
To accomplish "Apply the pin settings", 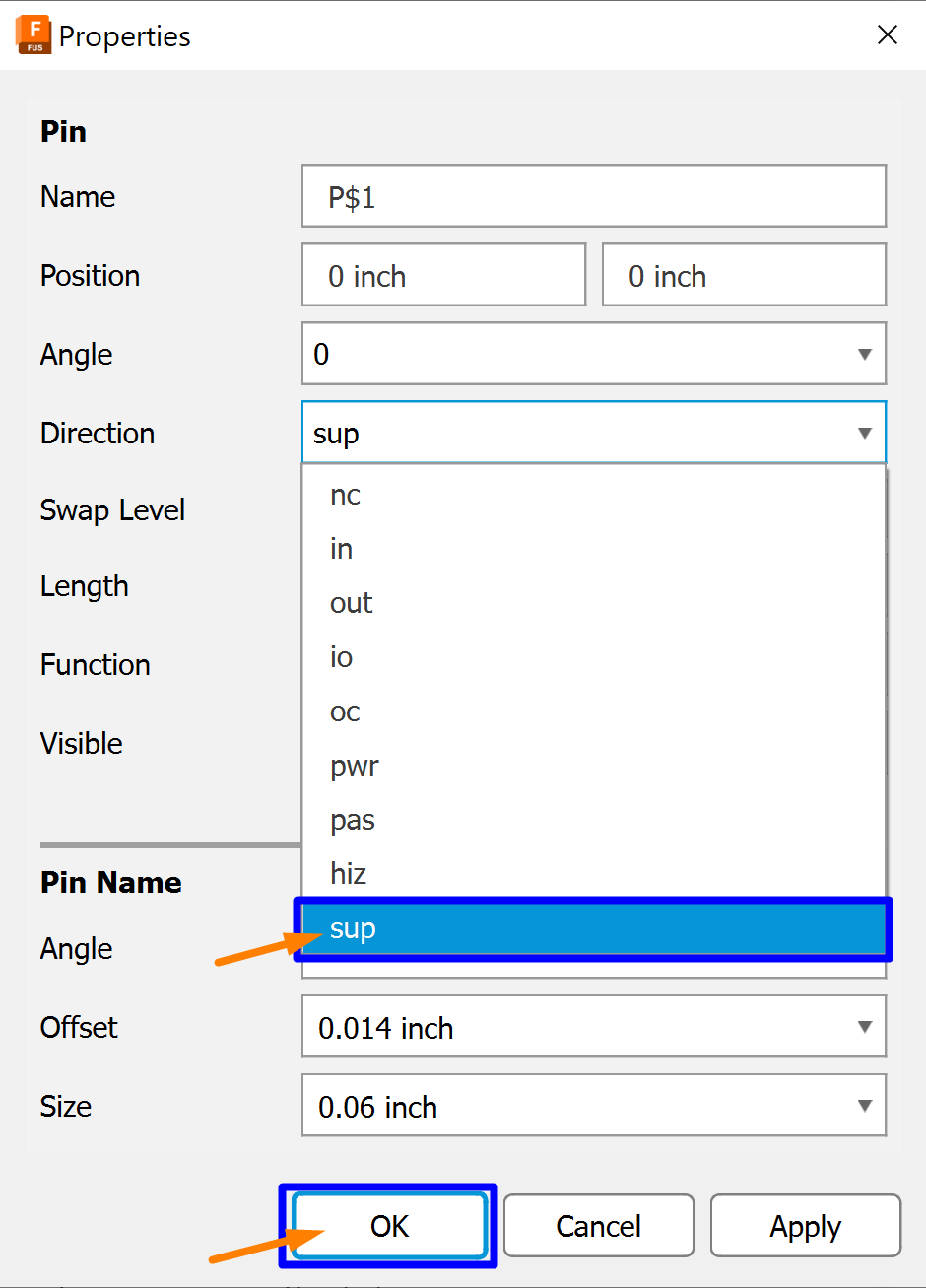I will pos(805,1225).
